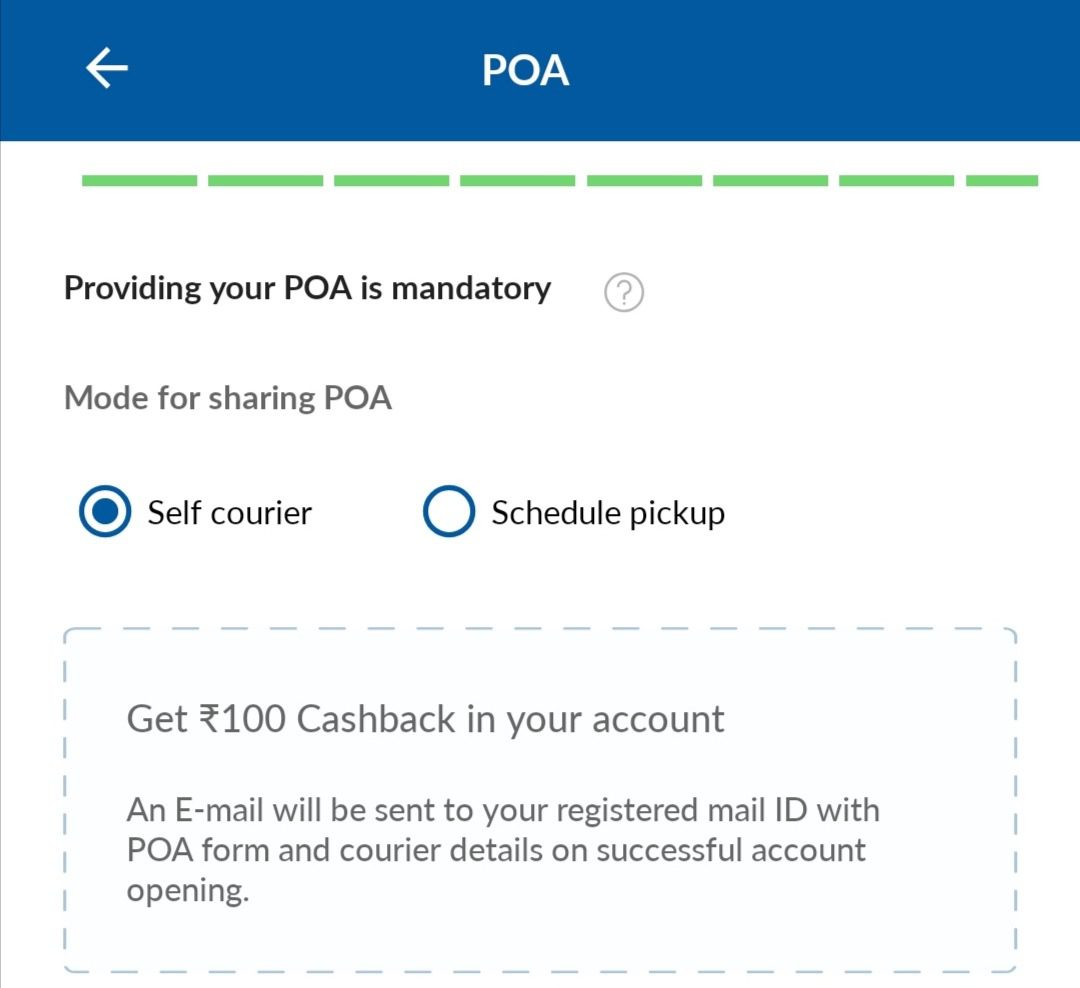
Task: Tap the fifth green progress segment
Action: pyautogui.click(x=644, y=181)
